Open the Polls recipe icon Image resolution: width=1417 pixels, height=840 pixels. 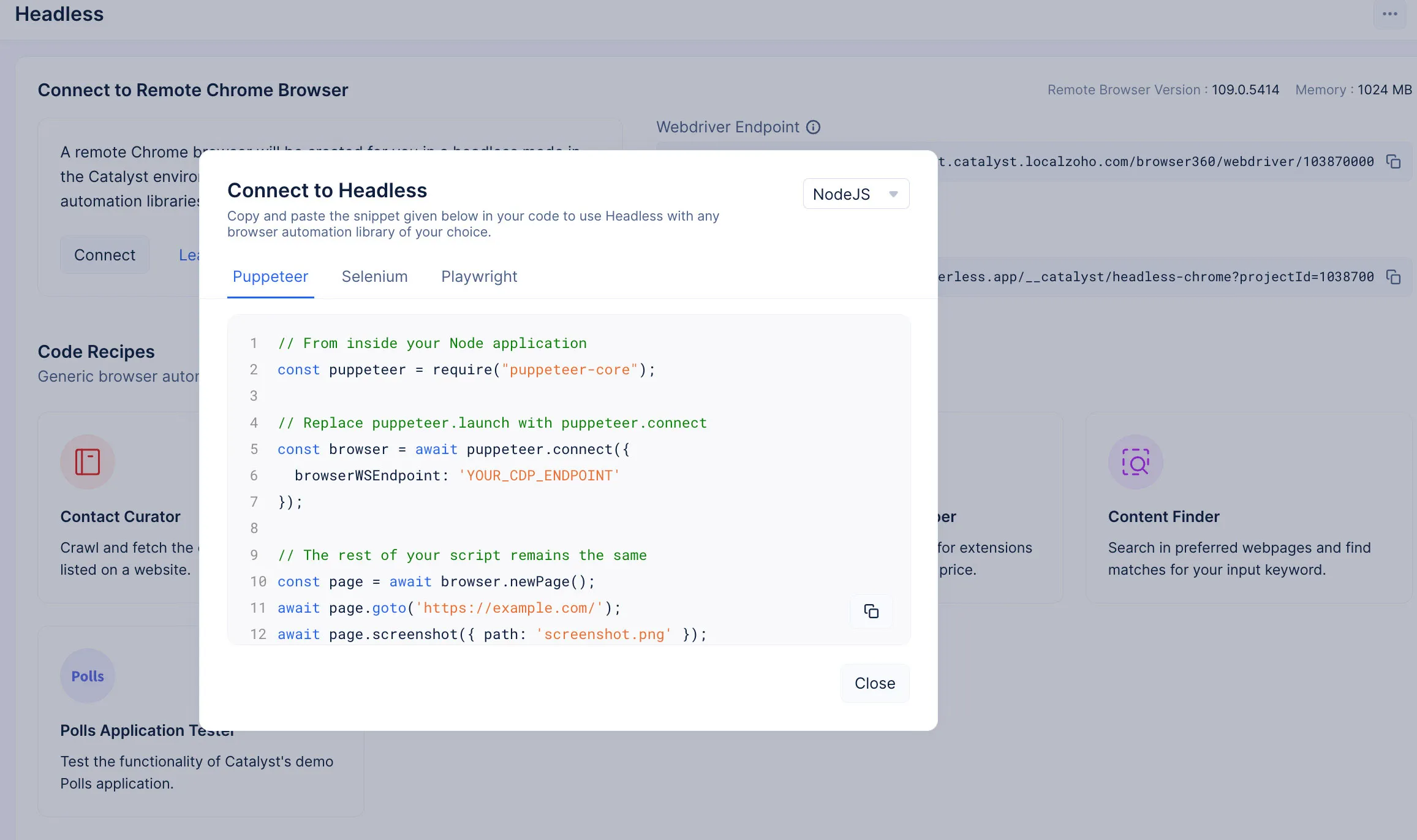point(88,676)
